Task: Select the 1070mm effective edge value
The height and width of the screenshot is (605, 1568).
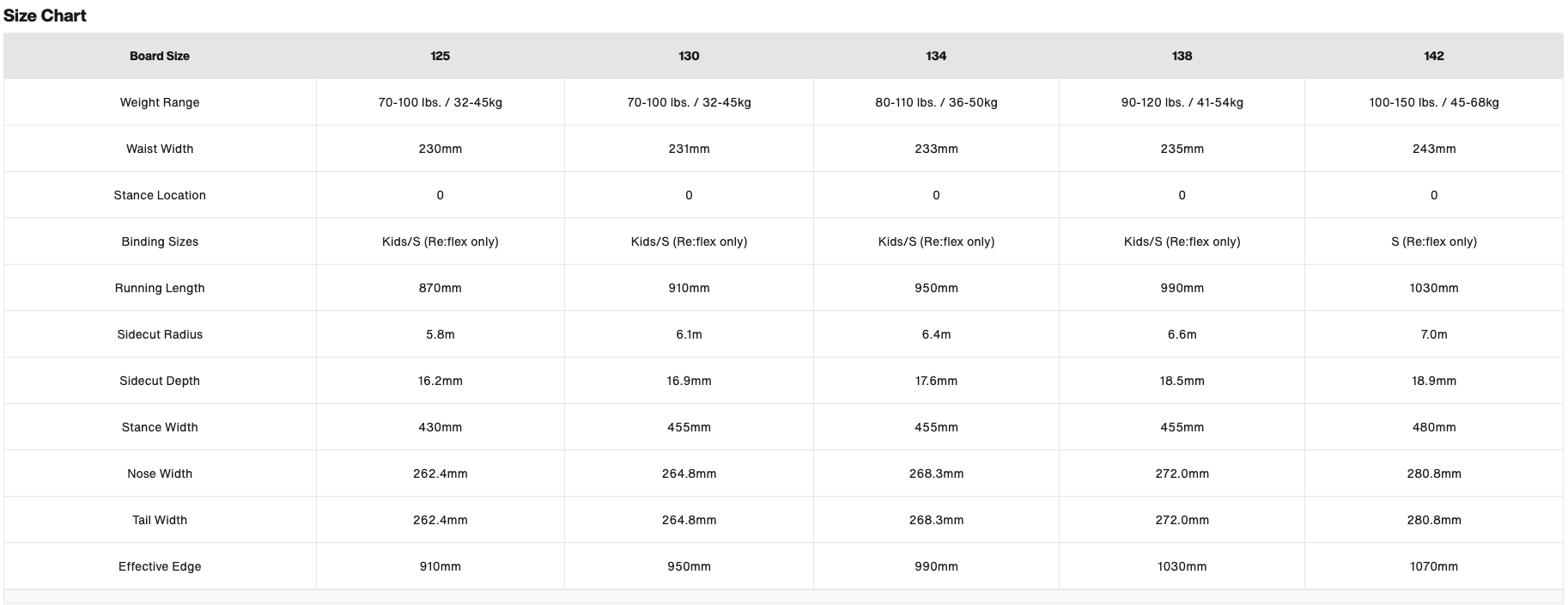Action: 1433,566
